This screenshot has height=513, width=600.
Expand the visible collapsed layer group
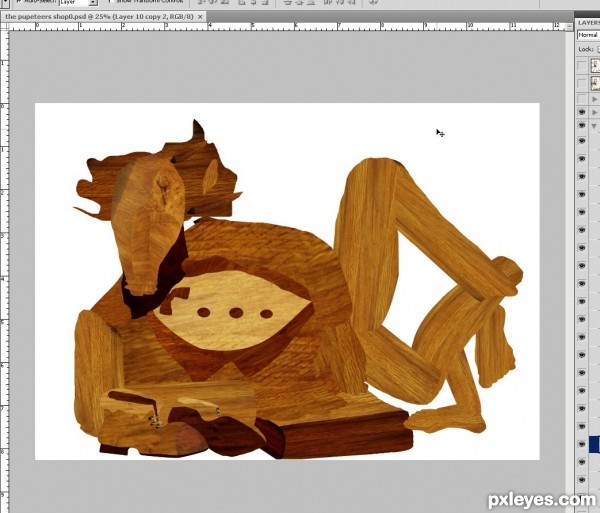point(595,112)
